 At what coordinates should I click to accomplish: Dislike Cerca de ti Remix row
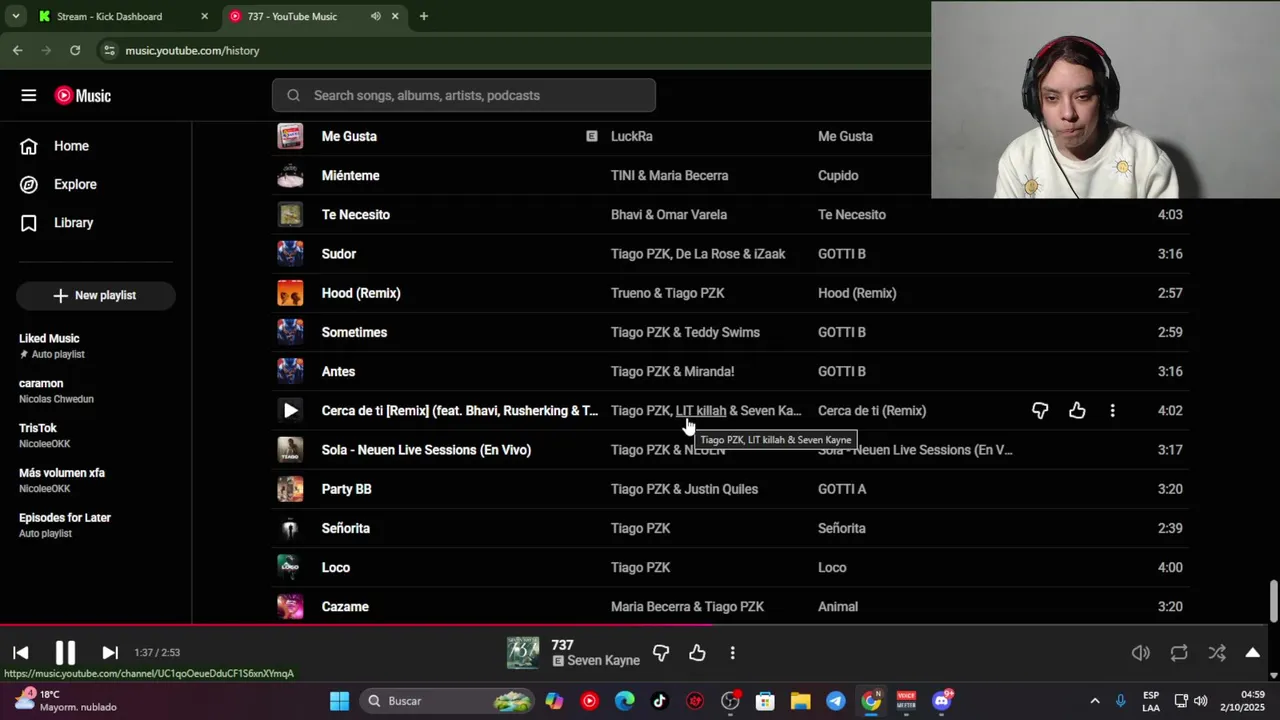(x=1040, y=410)
